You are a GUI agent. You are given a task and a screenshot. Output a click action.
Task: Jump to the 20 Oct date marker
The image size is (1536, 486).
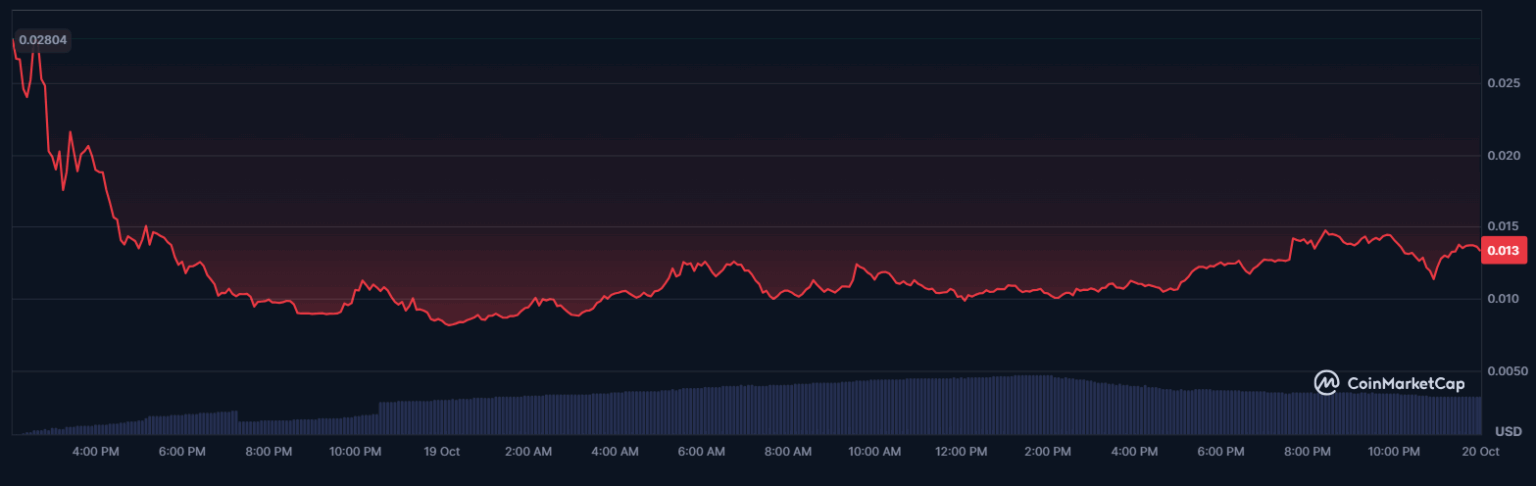click(x=1481, y=452)
